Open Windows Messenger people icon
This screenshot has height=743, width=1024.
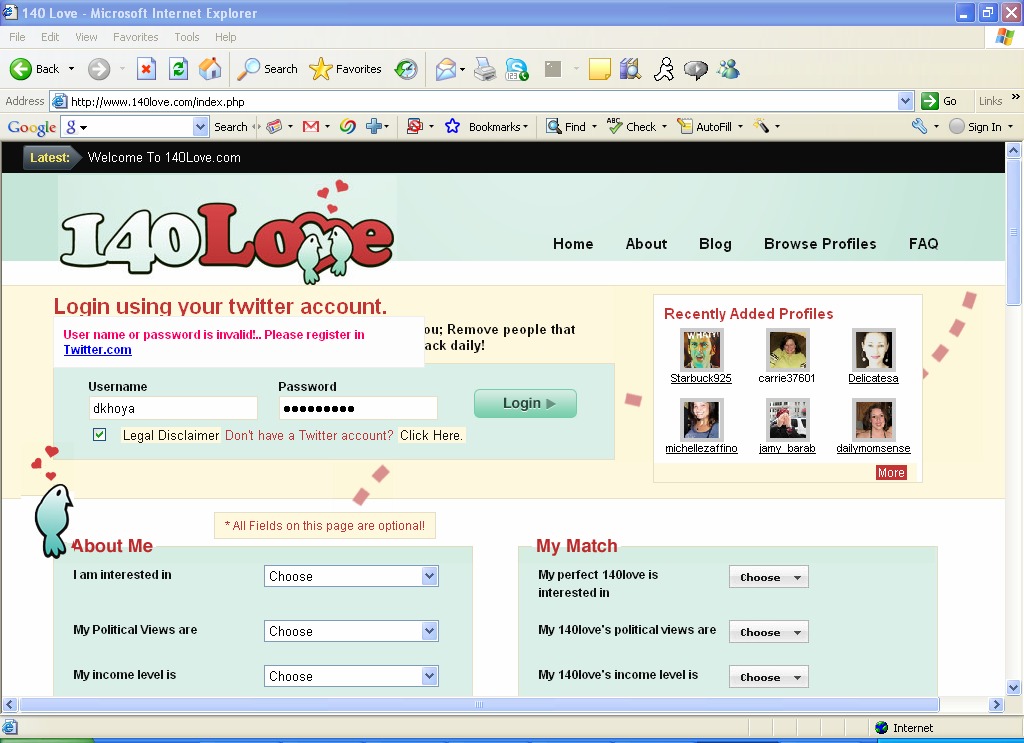[728, 69]
